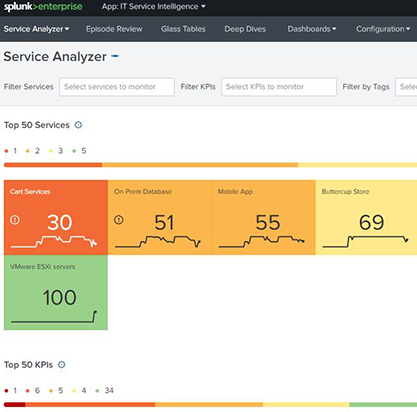The height and width of the screenshot is (412, 417).
Task: Click red segment of Services severity bar
Action: point(53,165)
